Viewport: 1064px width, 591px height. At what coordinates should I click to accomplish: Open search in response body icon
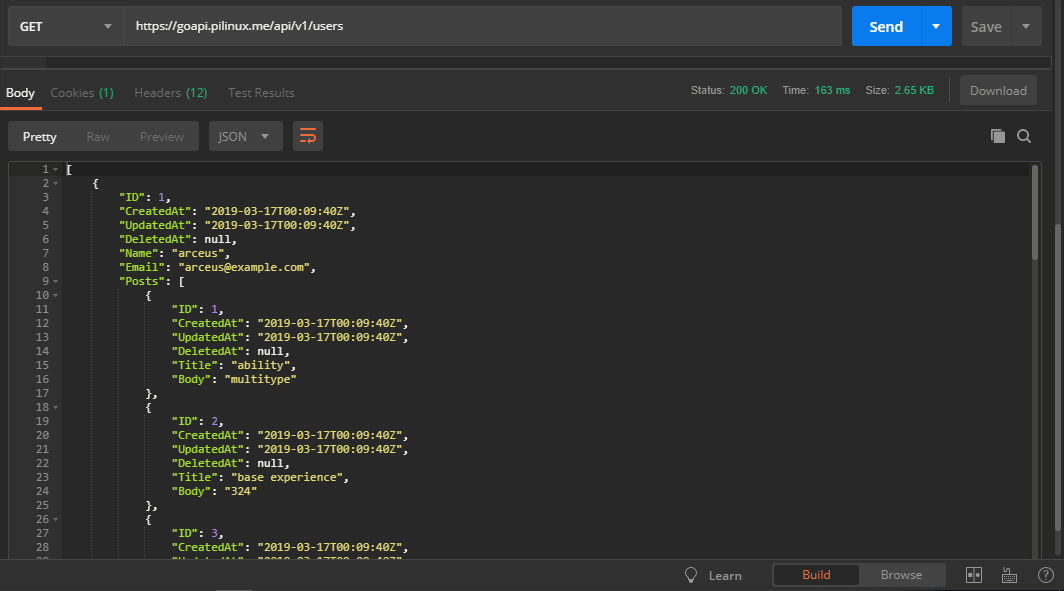[x=1024, y=136]
